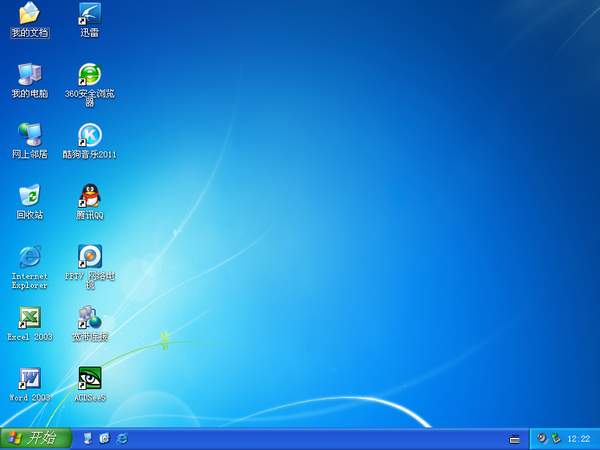The width and height of the screenshot is (600, 450).
Task: Select the 迅雷 Thunder shortcut icon
Action: point(90,14)
